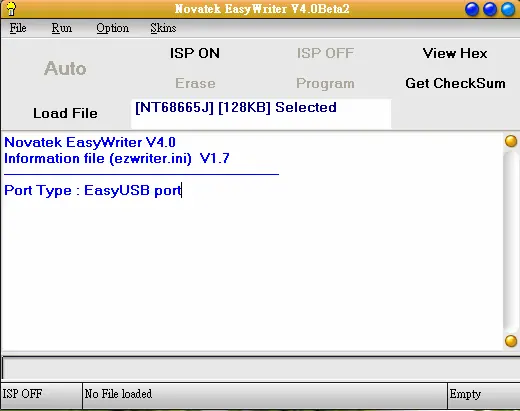Open the Run menu
The image size is (520, 411).
pyautogui.click(x=62, y=28)
